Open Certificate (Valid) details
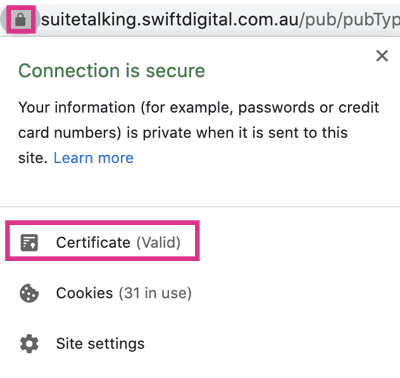This screenshot has width=400, height=378. [x=102, y=241]
